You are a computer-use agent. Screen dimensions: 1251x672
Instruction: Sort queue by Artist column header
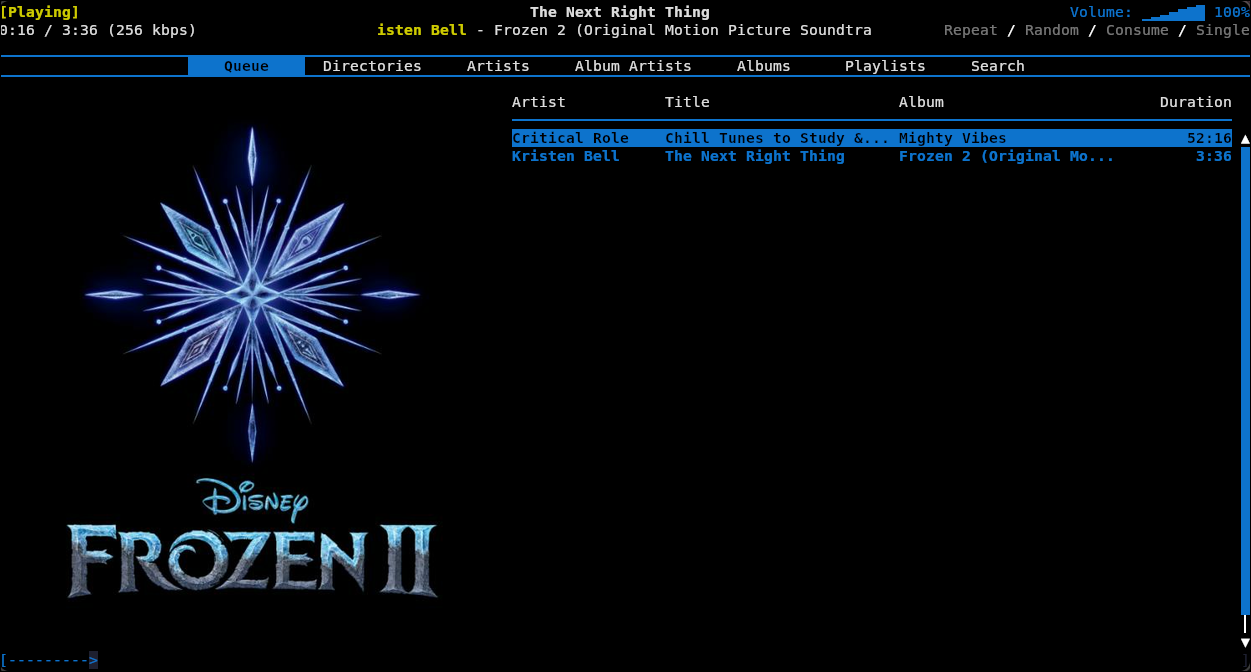pos(539,102)
